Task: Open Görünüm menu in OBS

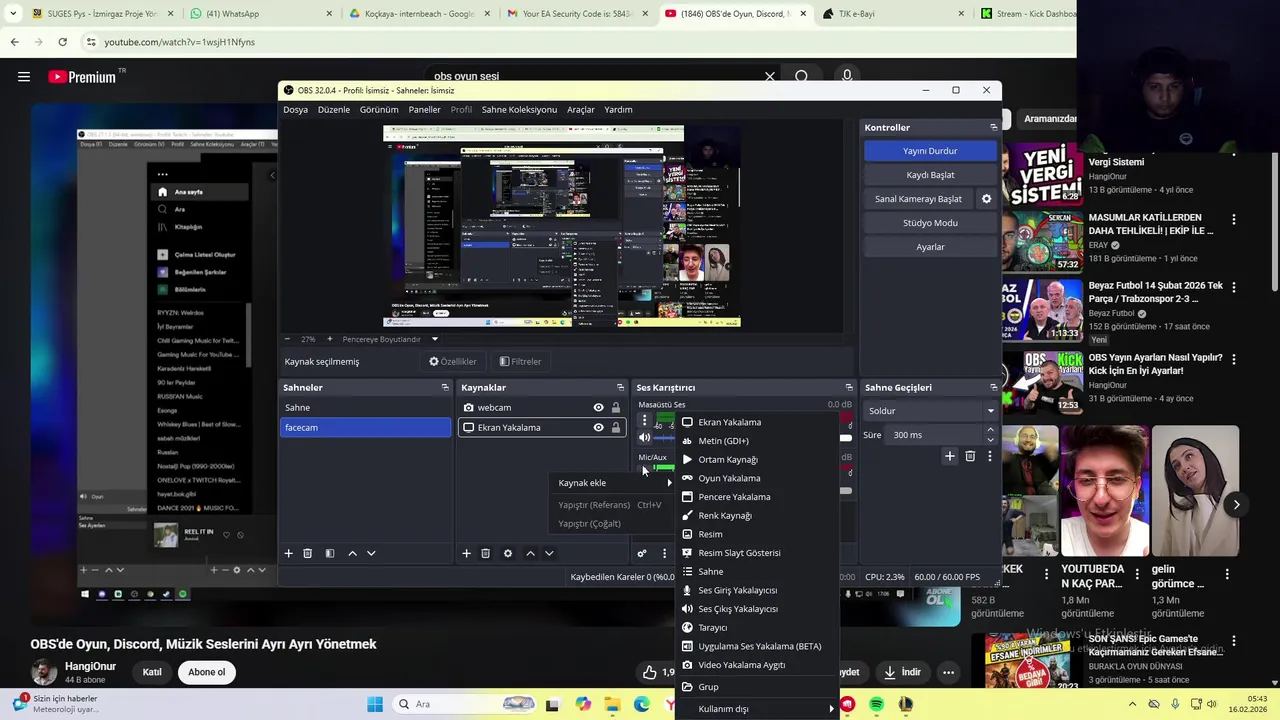Action: [379, 110]
